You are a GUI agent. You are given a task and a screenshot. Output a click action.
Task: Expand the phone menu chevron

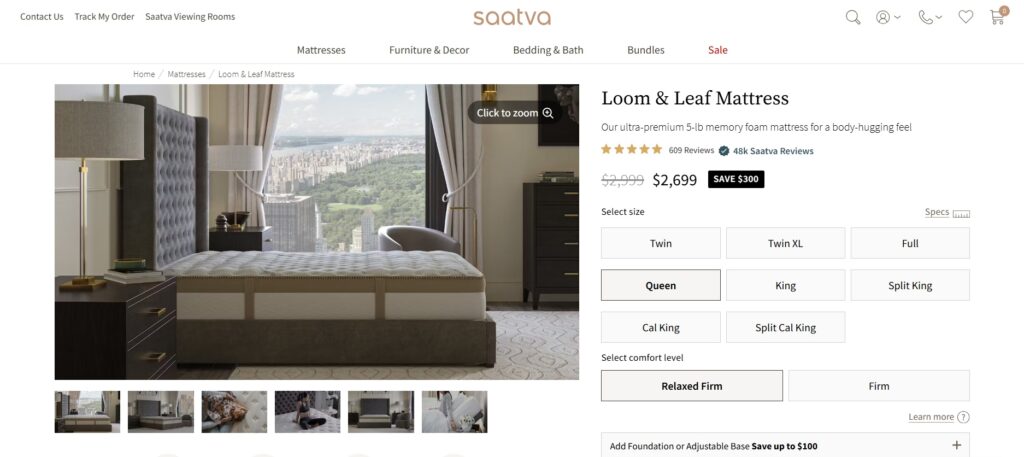(x=939, y=17)
